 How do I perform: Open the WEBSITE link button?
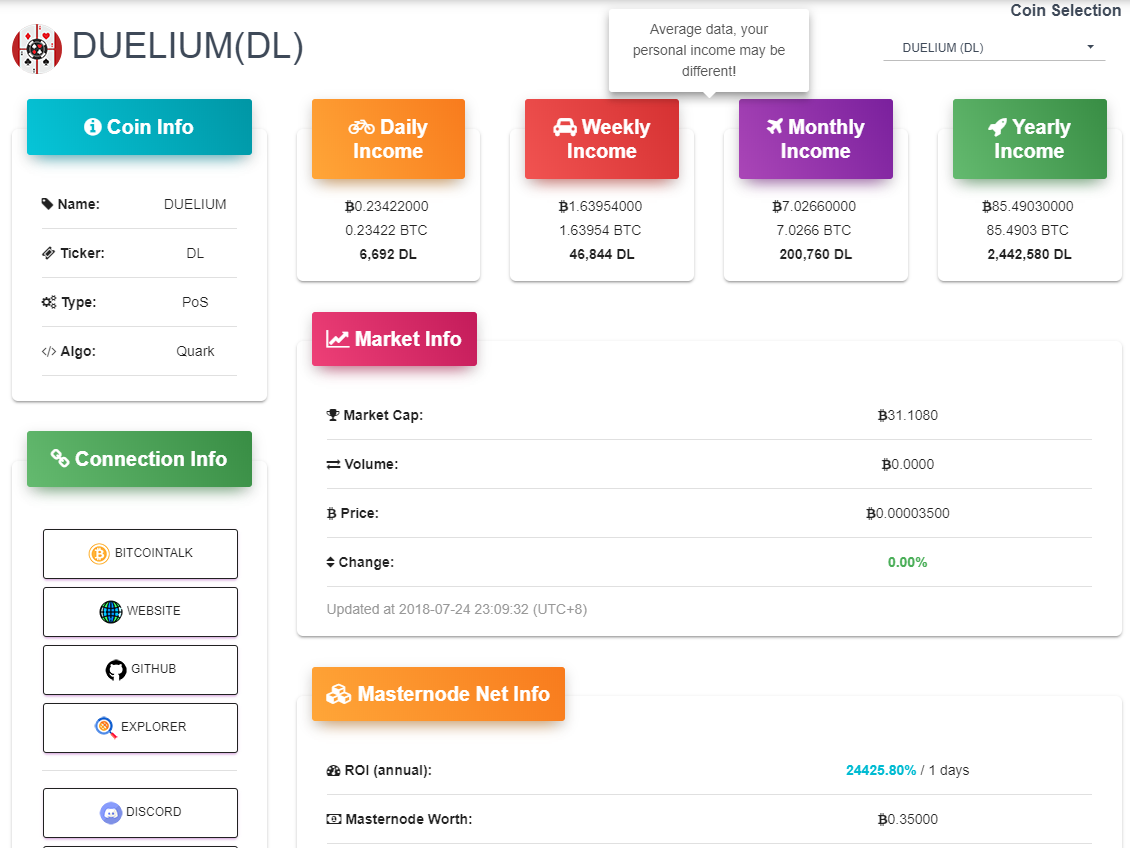(141, 612)
